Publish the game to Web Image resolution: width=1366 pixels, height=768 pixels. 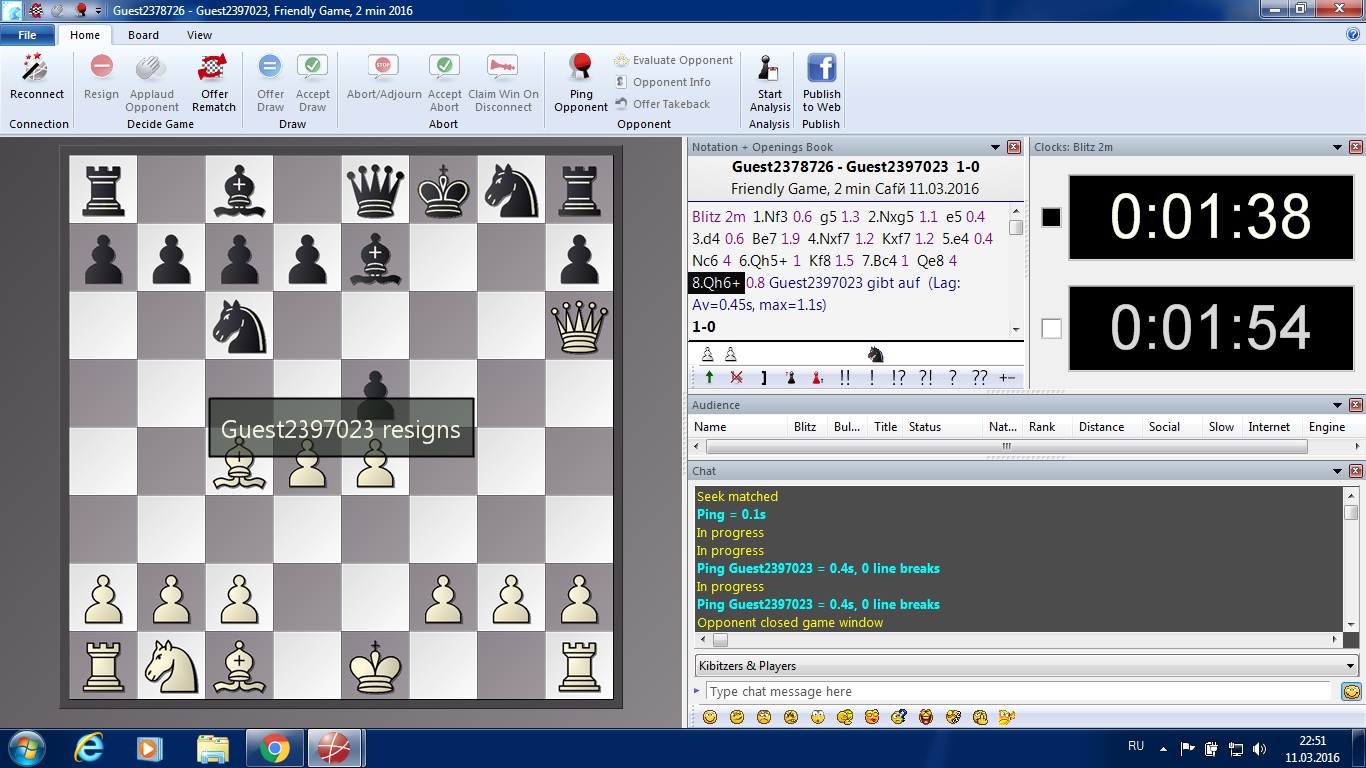[821, 69]
